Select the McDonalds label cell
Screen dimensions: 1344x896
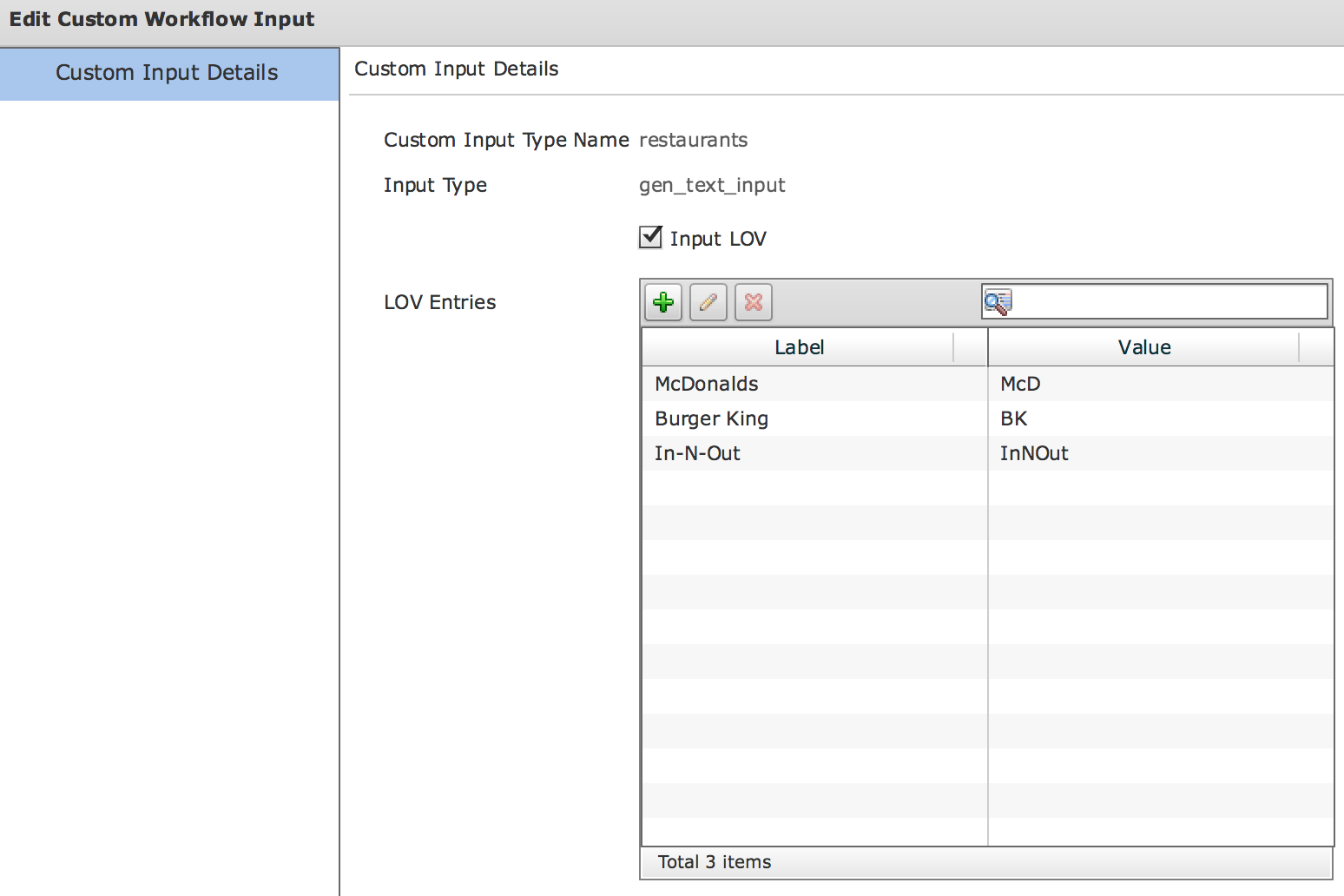point(707,384)
